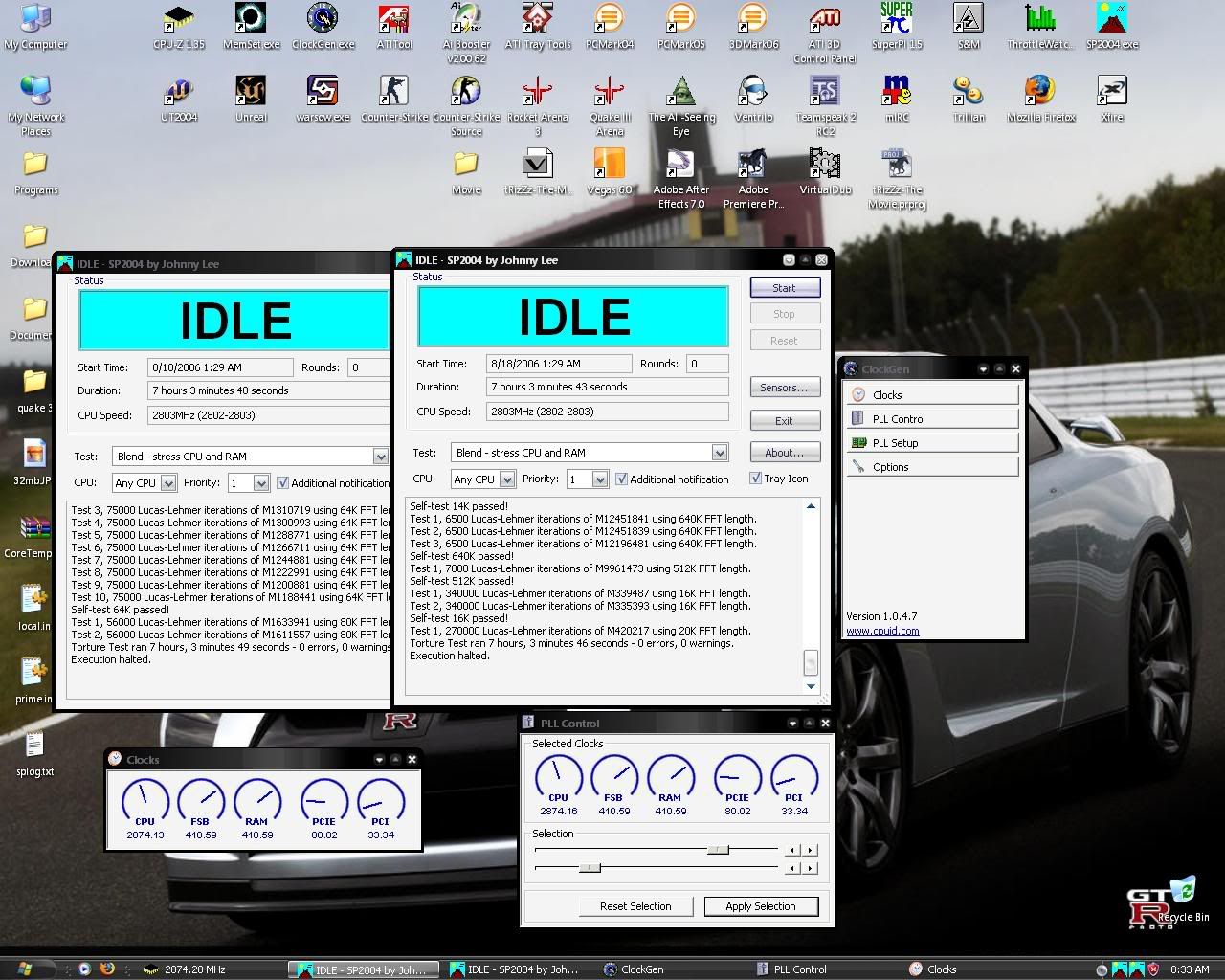This screenshot has width=1225, height=980.
Task: Click Apply Selection in PLL Control
Action: [761, 905]
